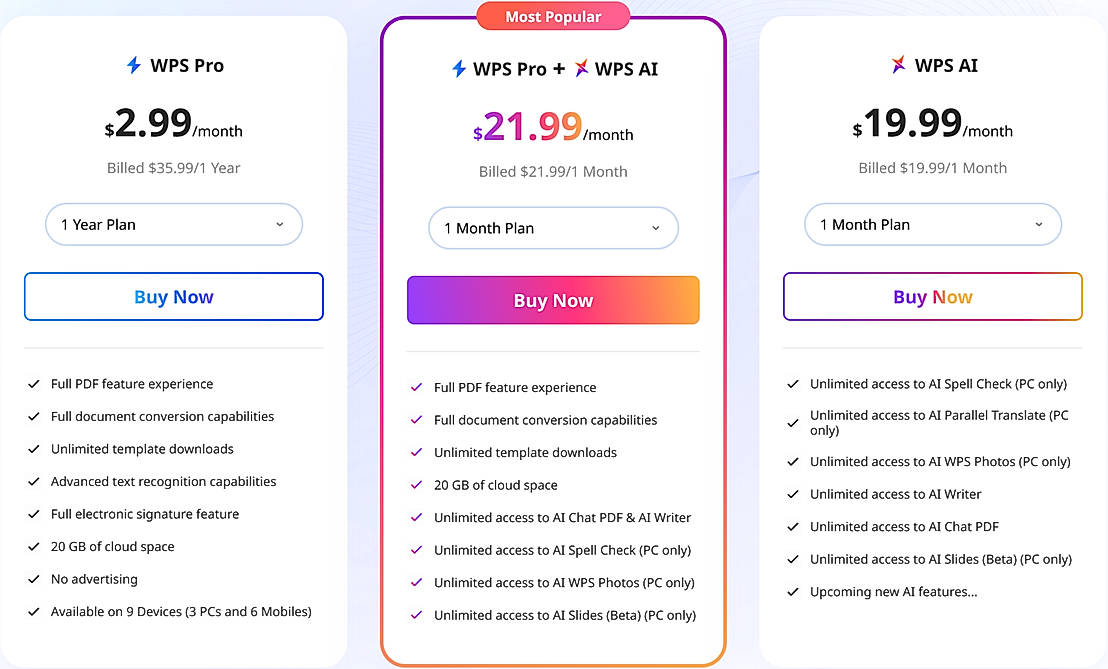The height and width of the screenshot is (669, 1108).
Task: Click the Available on 9 Devices feature text
Action: coord(181,612)
